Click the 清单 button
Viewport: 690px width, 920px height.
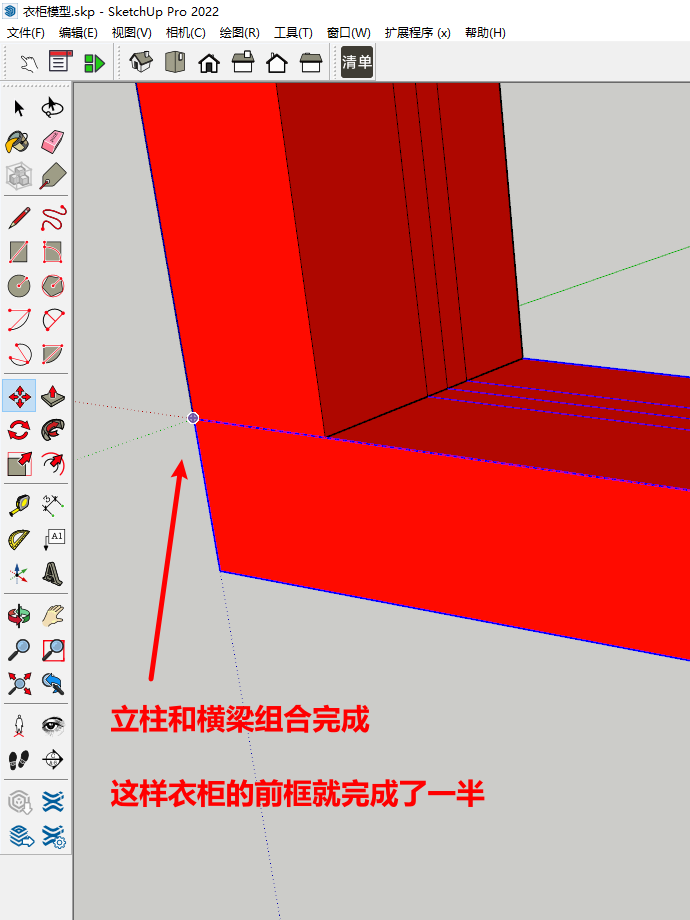[357, 62]
